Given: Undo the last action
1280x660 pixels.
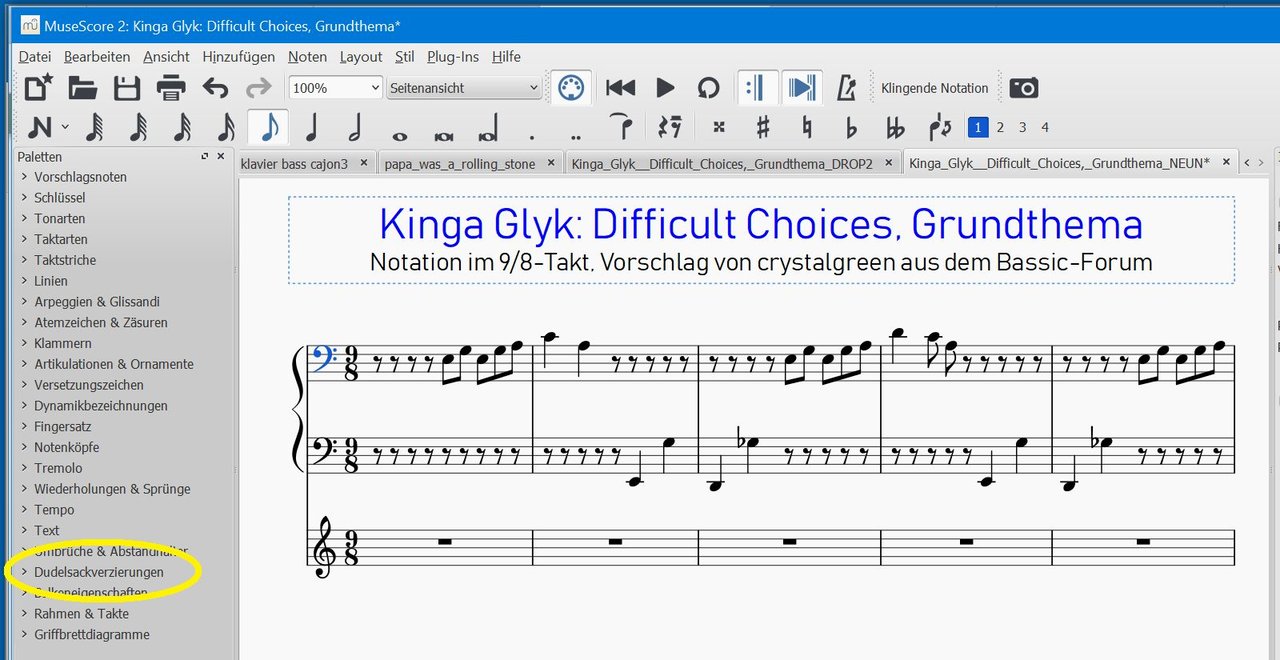Looking at the screenshot, I should point(215,88).
